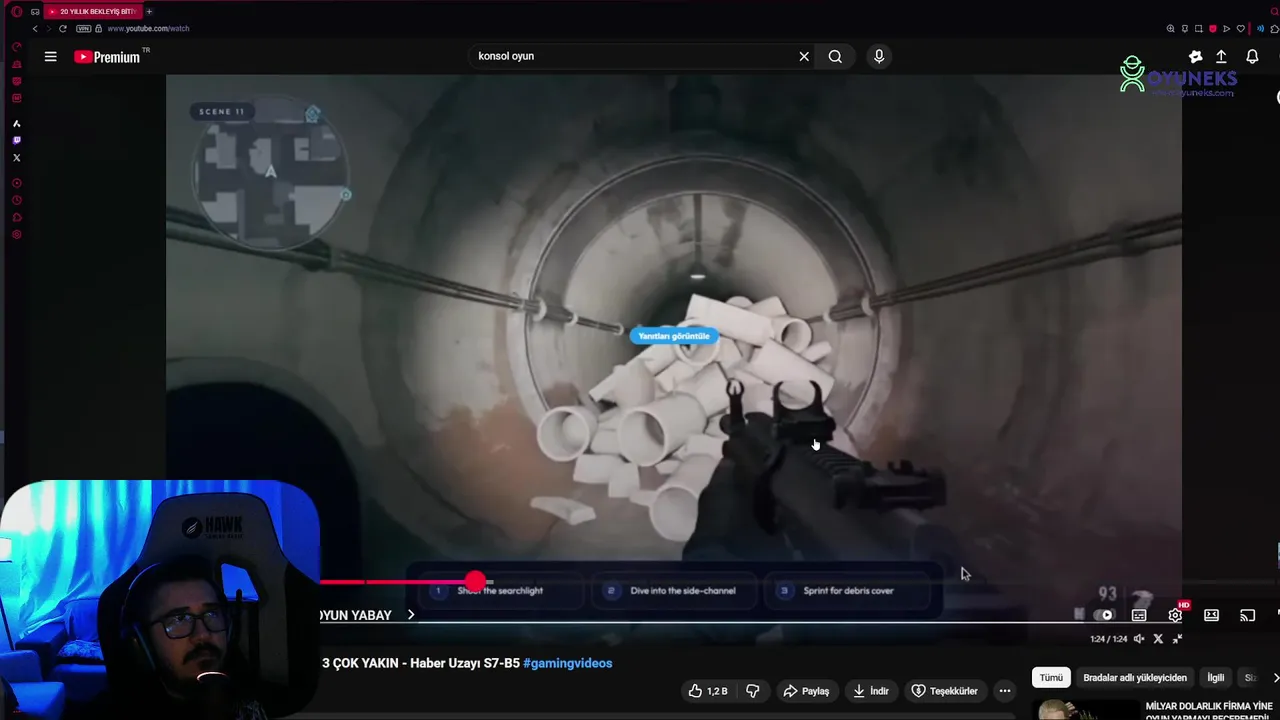Exit fullscreen with collapse arrows icon

(x=1177, y=639)
